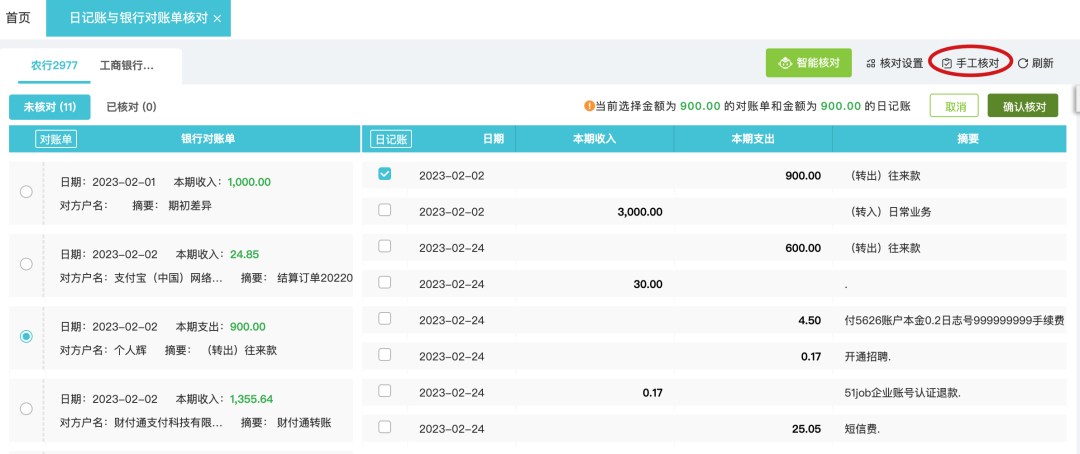Click 确认核对 to confirm reconciliation
Screen dimensions: 1080x454
point(1022,106)
